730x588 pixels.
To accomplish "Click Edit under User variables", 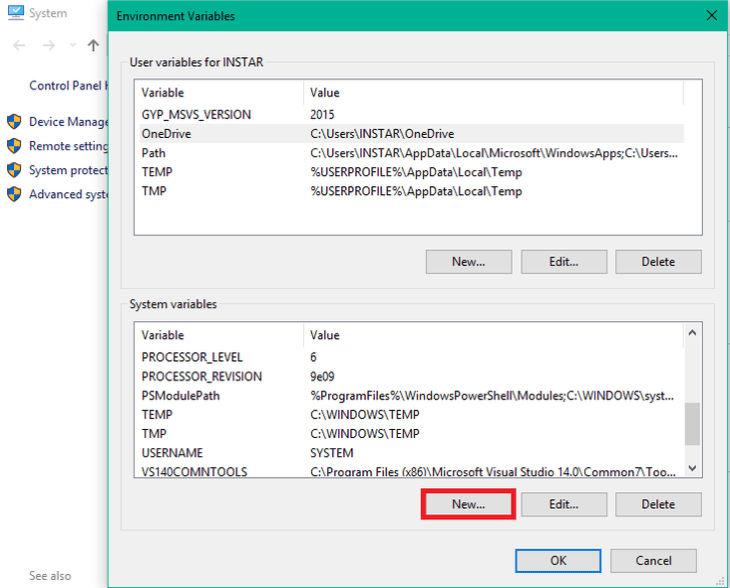I will [563, 261].
